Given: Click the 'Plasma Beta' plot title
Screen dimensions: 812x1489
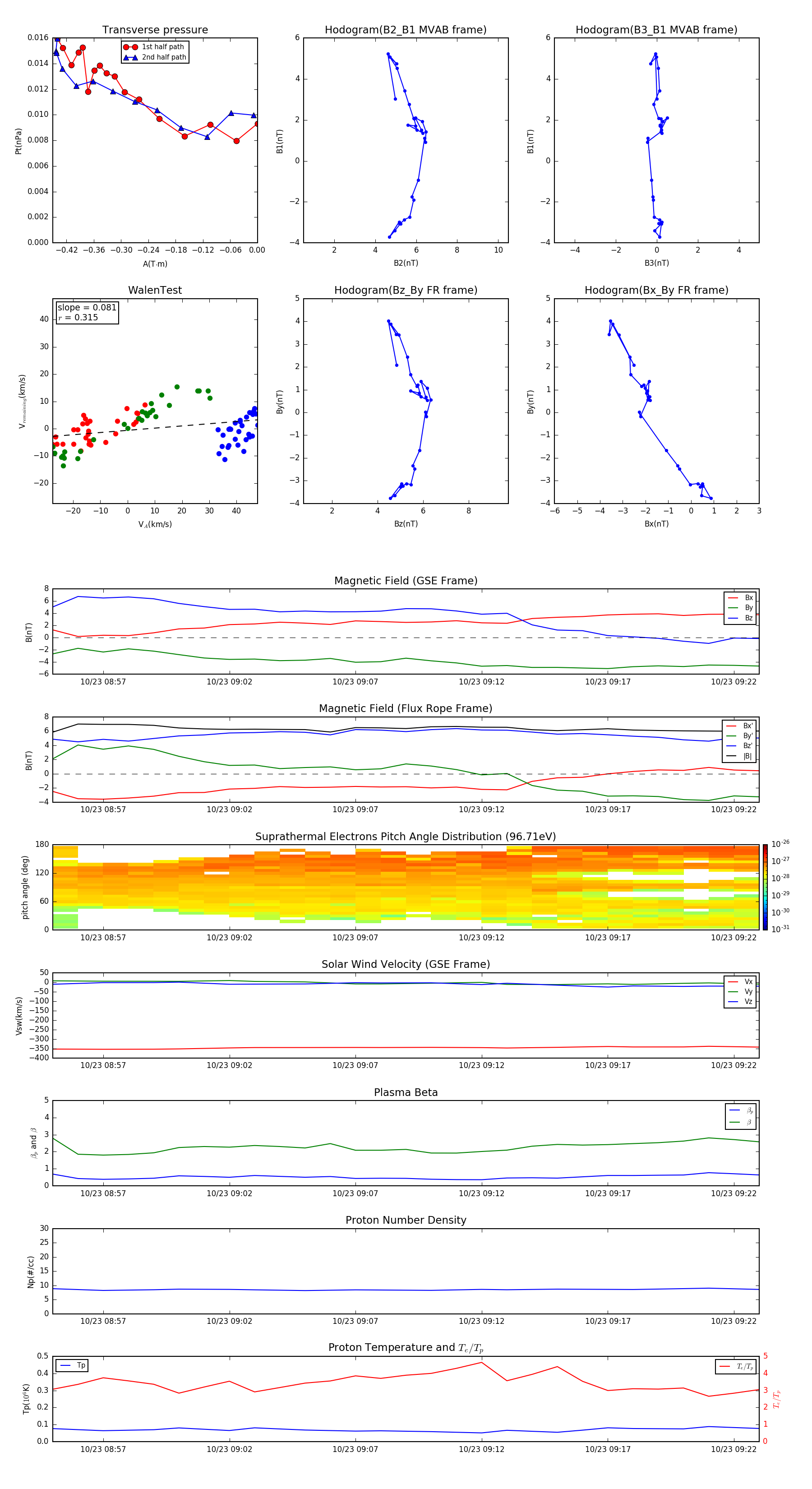Looking at the screenshot, I should 406,1092.
